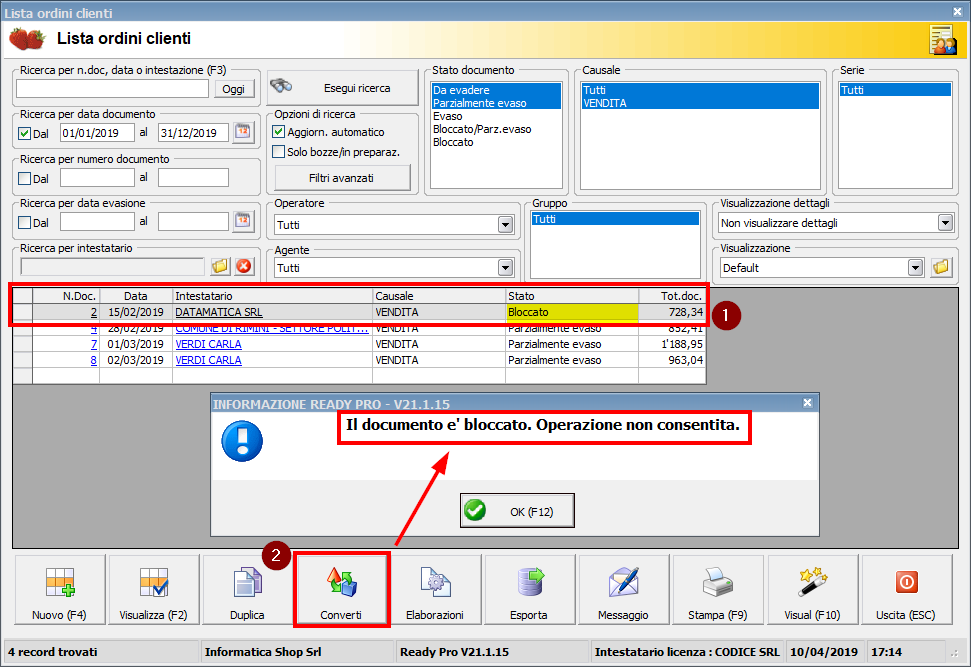Select VENDITA in the Causale list
This screenshot has width=971, height=667.
(x=605, y=103)
